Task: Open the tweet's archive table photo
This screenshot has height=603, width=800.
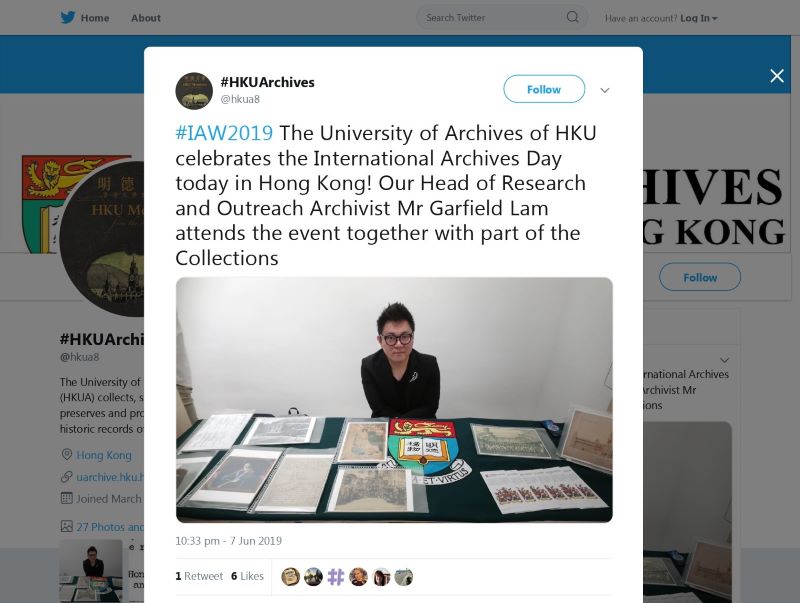Action: click(x=394, y=400)
